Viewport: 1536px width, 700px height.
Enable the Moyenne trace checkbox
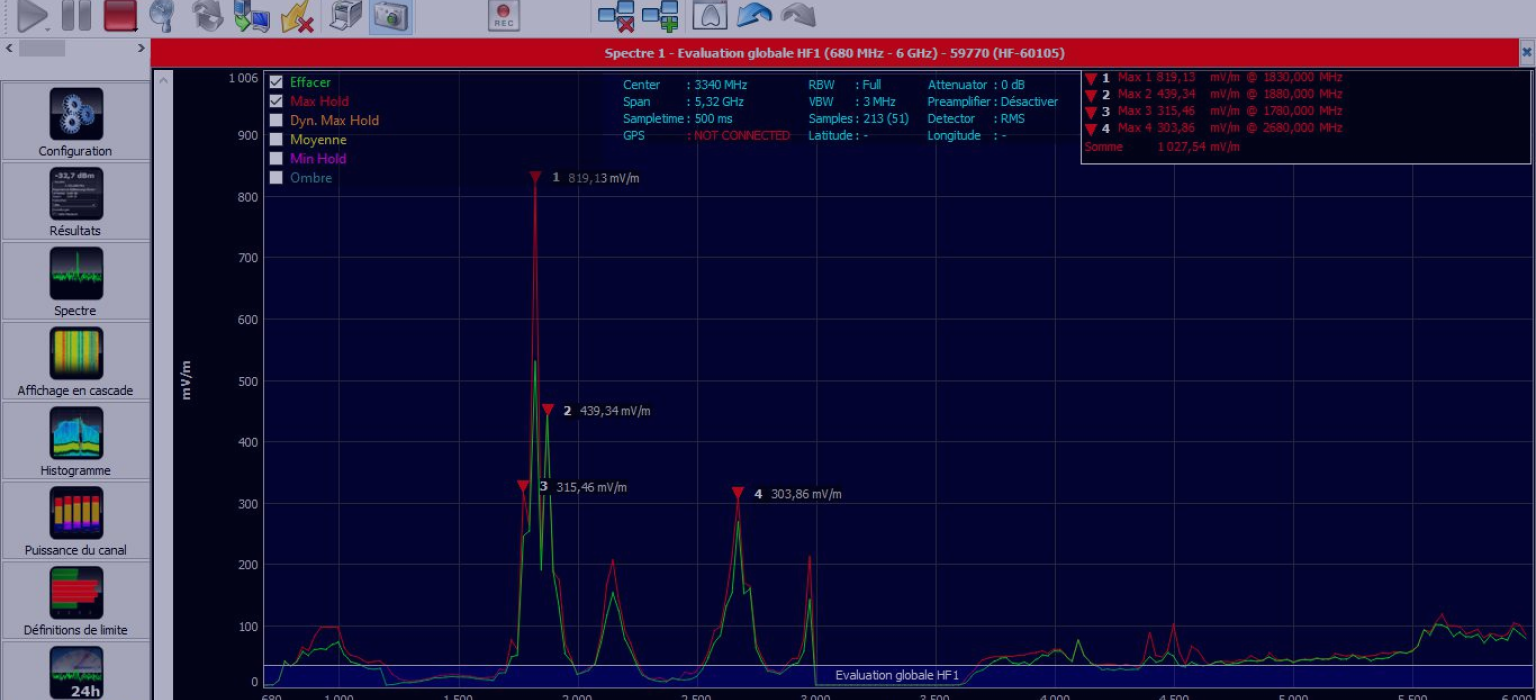click(276, 140)
